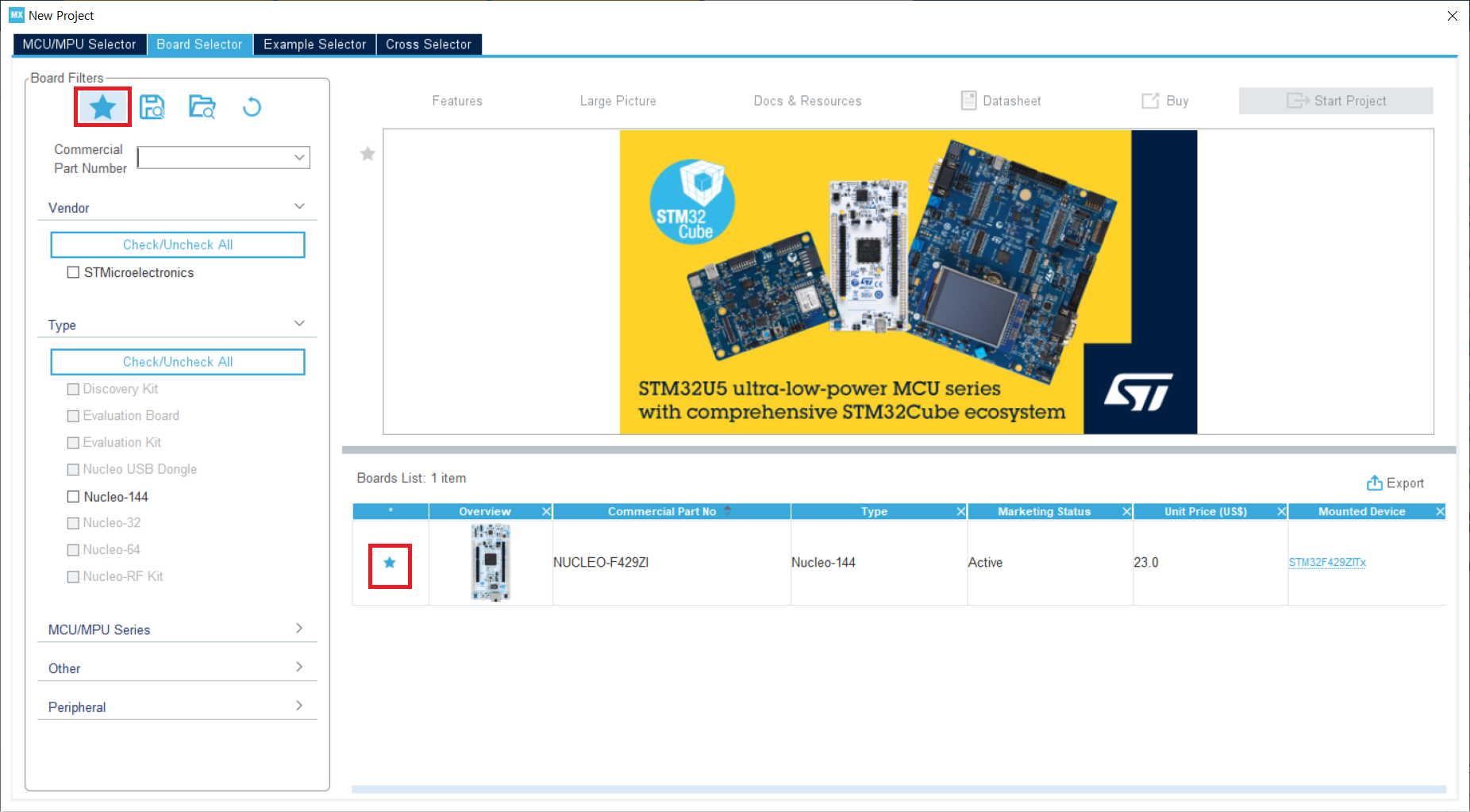Click the Unit Price (US$) column header
The height and width of the screenshot is (812, 1470).
click(1205, 512)
